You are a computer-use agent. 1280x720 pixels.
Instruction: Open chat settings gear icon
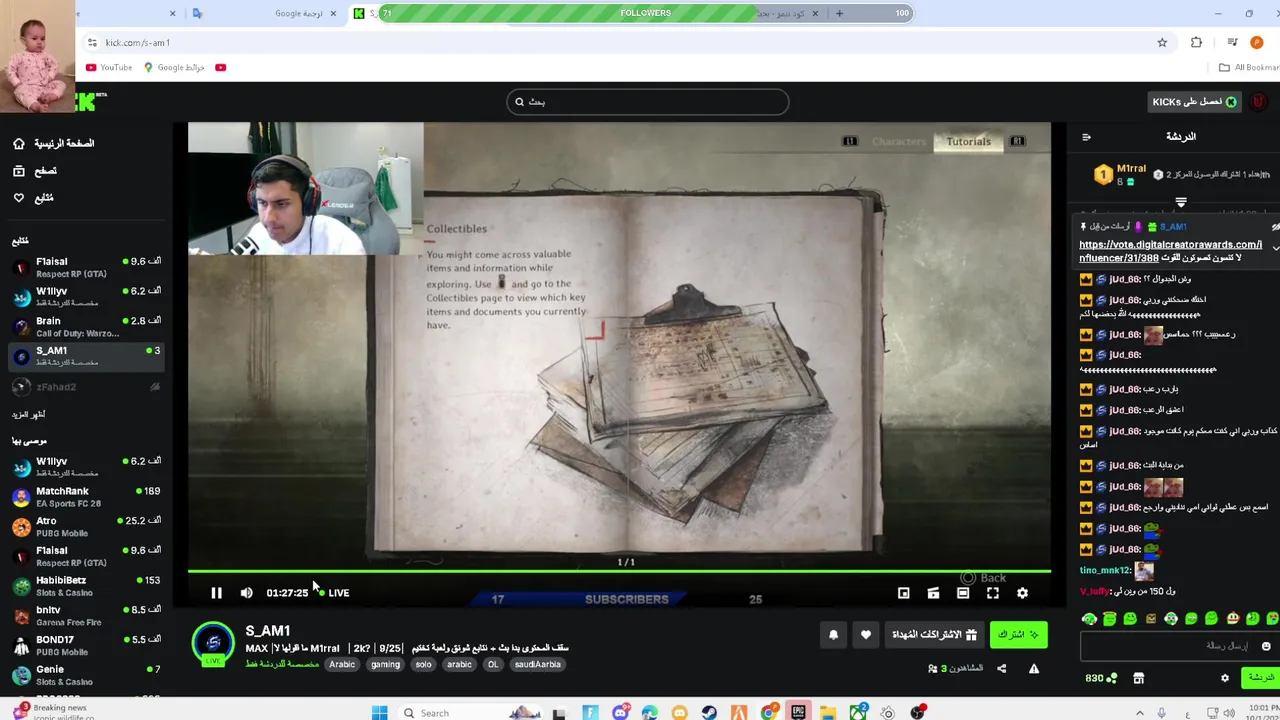tap(1224, 678)
